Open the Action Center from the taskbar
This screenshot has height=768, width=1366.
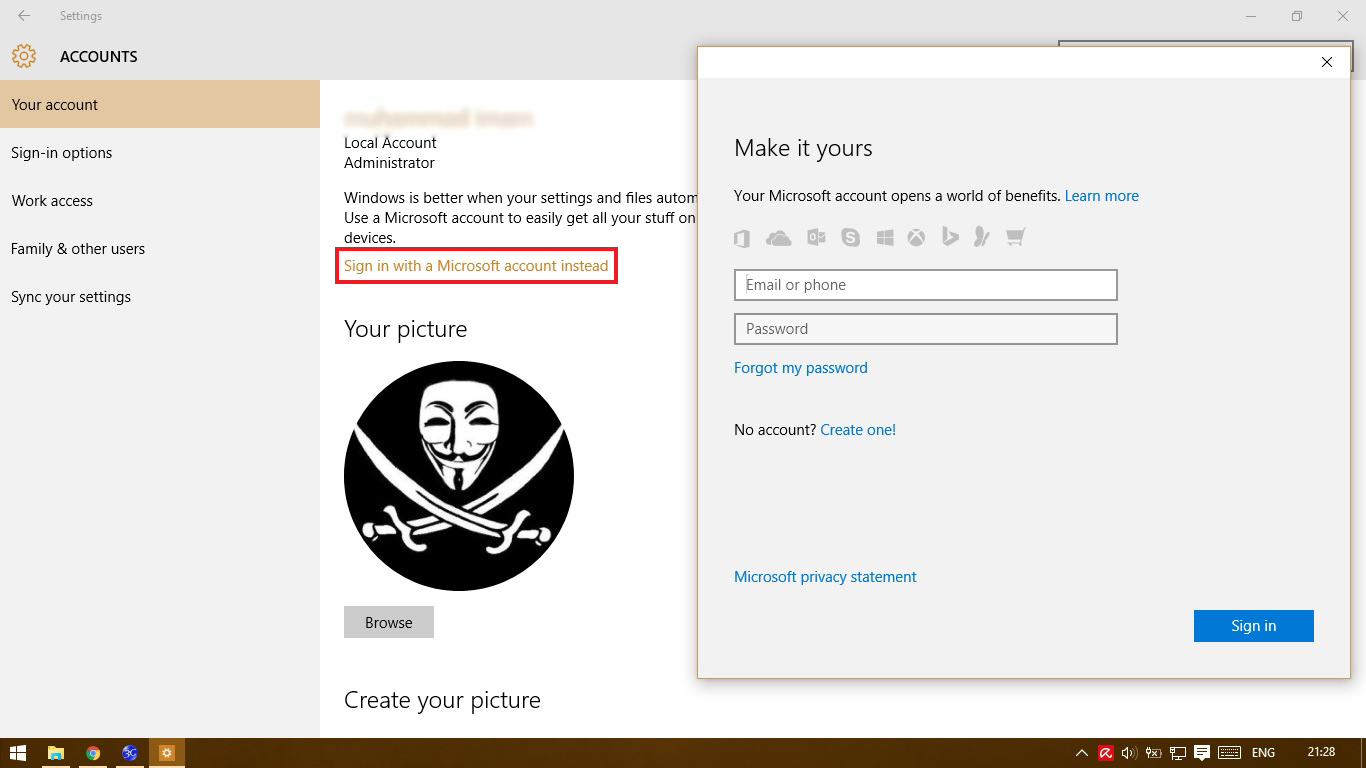click(1202, 752)
